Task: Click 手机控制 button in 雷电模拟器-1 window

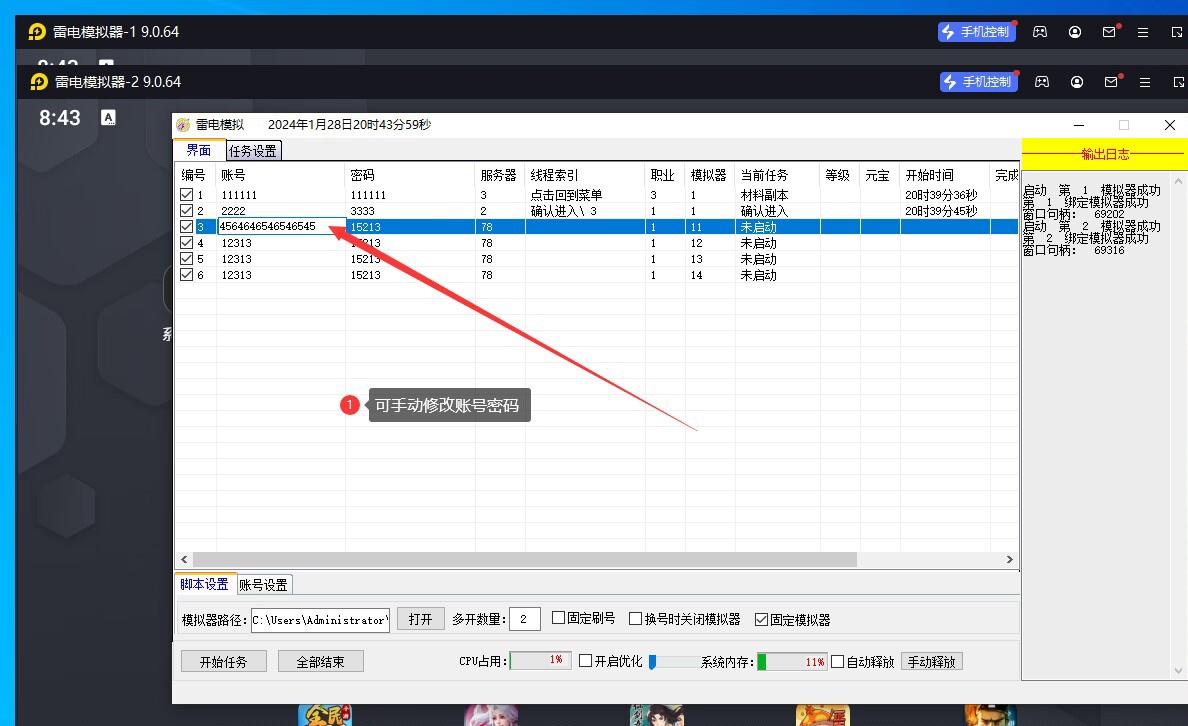Action: (x=977, y=32)
